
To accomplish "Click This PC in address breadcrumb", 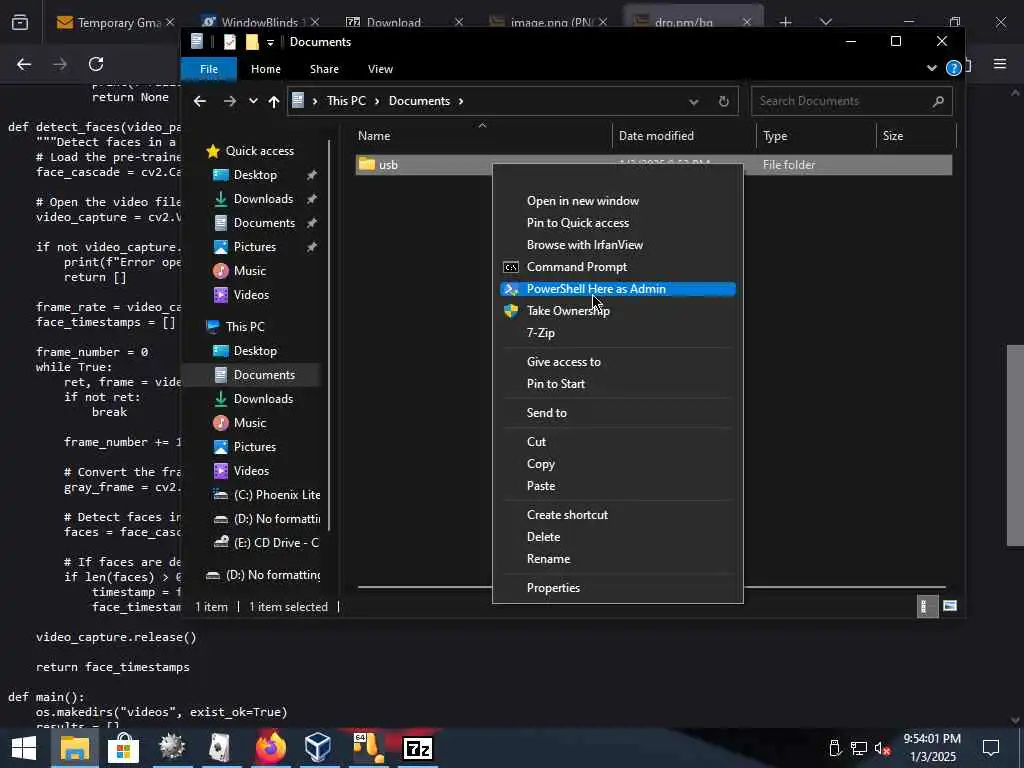I will 346,101.
